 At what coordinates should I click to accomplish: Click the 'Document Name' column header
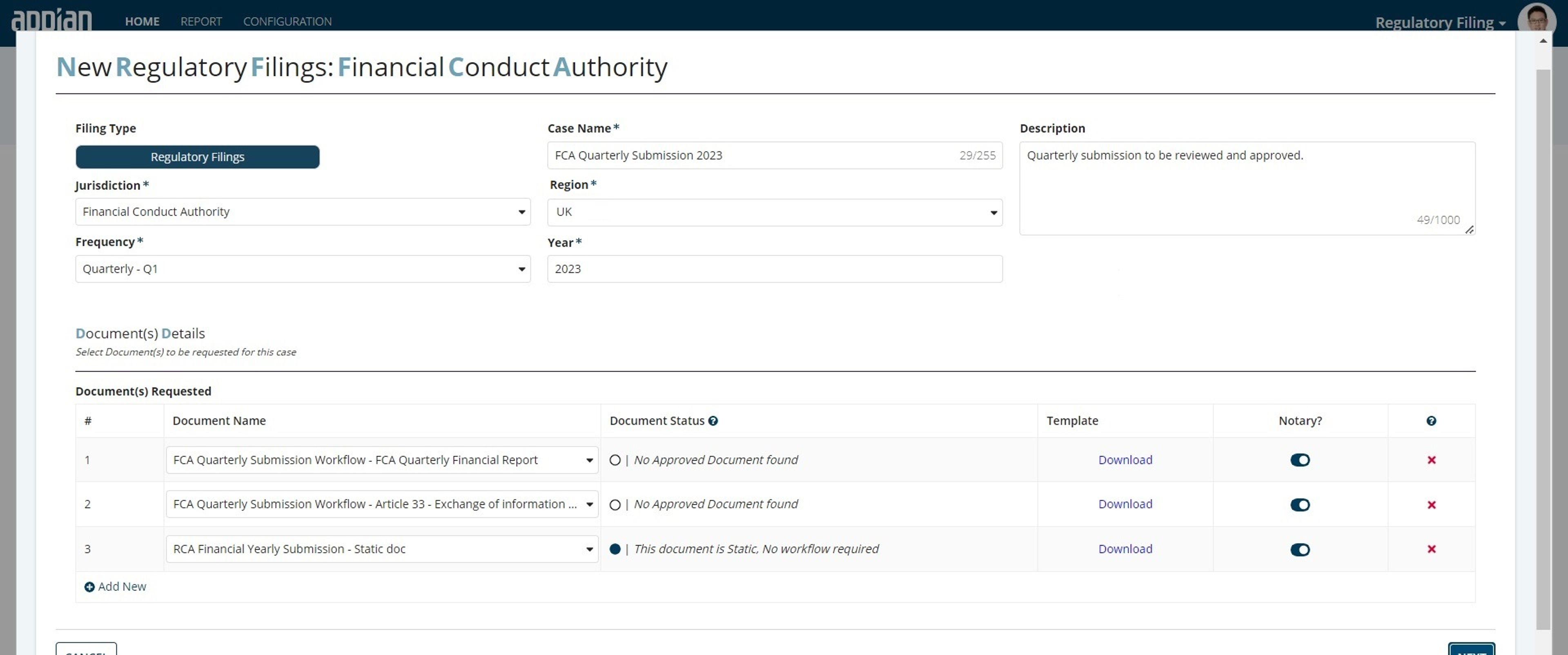pyautogui.click(x=219, y=421)
